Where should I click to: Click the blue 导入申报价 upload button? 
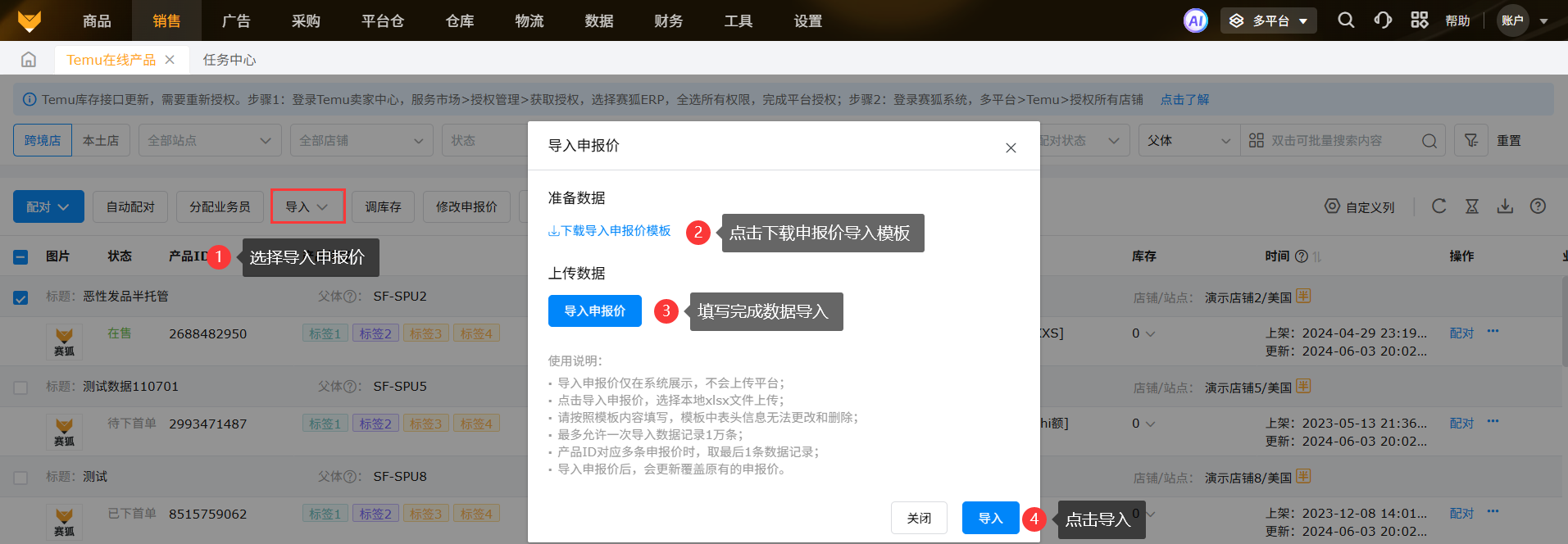coord(595,311)
